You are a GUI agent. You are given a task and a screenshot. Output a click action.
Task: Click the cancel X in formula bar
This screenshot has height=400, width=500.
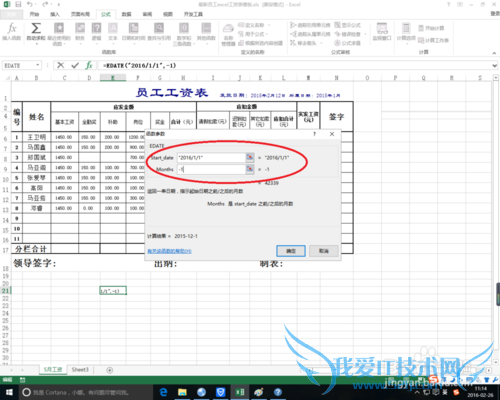61,65
